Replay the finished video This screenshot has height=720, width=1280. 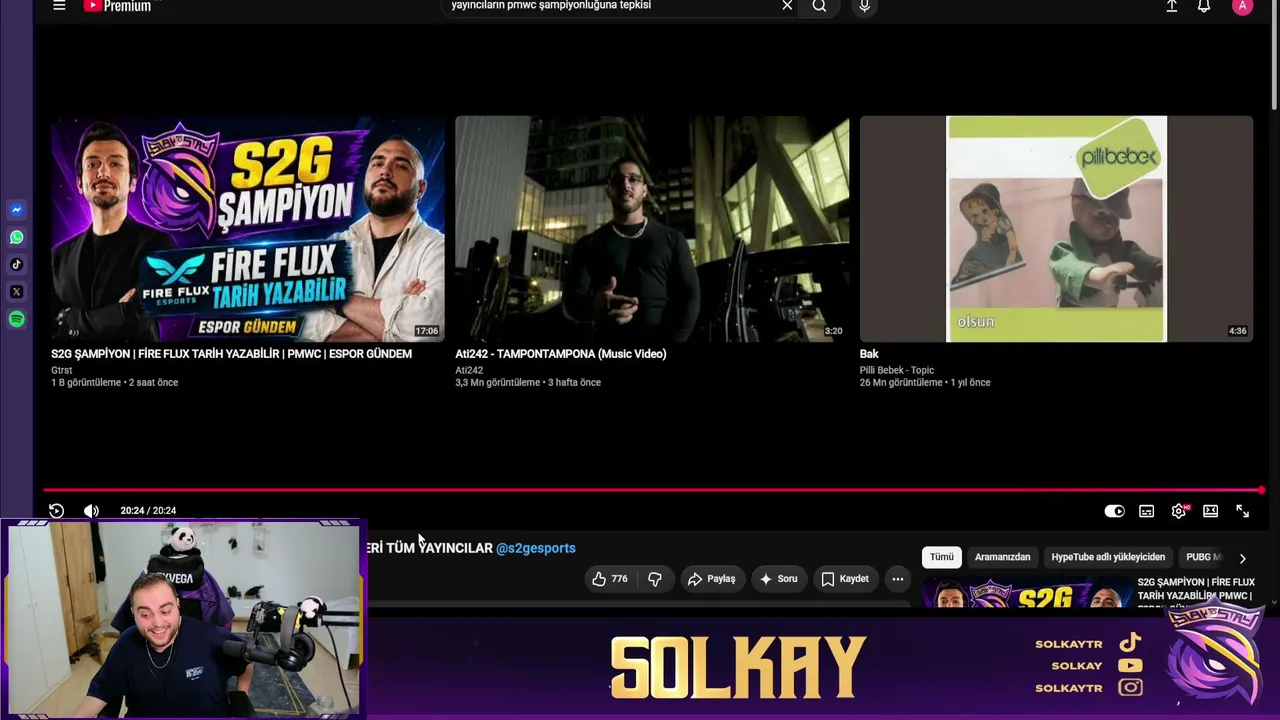57,511
